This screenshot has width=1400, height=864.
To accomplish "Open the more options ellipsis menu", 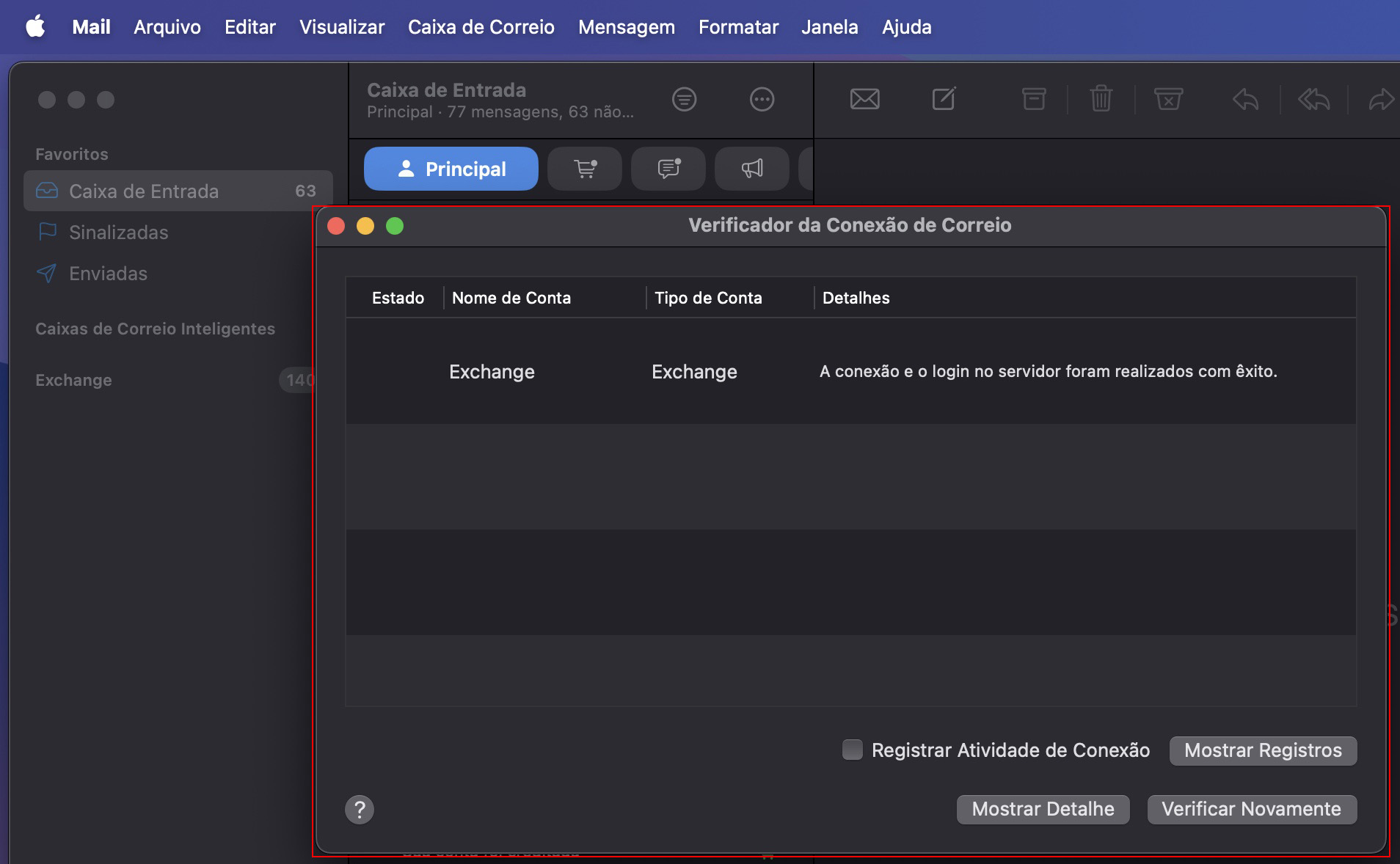I will pyautogui.click(x=761, y=100).
